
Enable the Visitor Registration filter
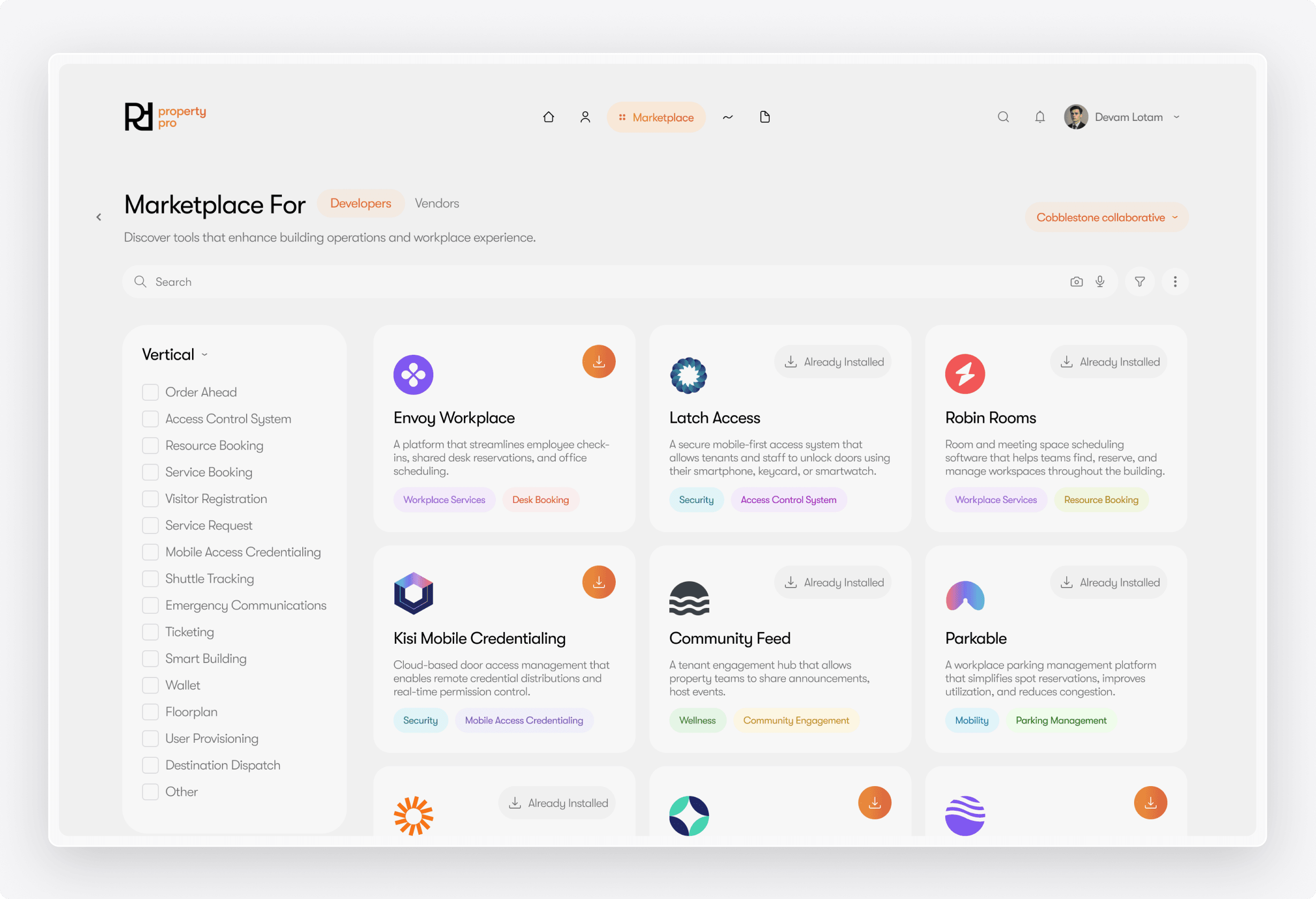click(x=150, y=499)
